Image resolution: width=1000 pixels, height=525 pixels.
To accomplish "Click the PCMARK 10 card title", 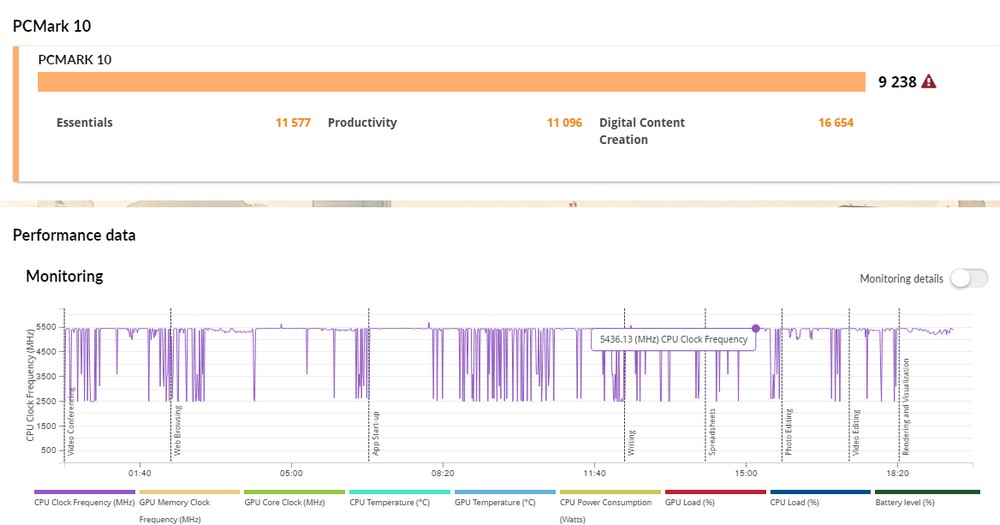I will (x=75, y=59).
